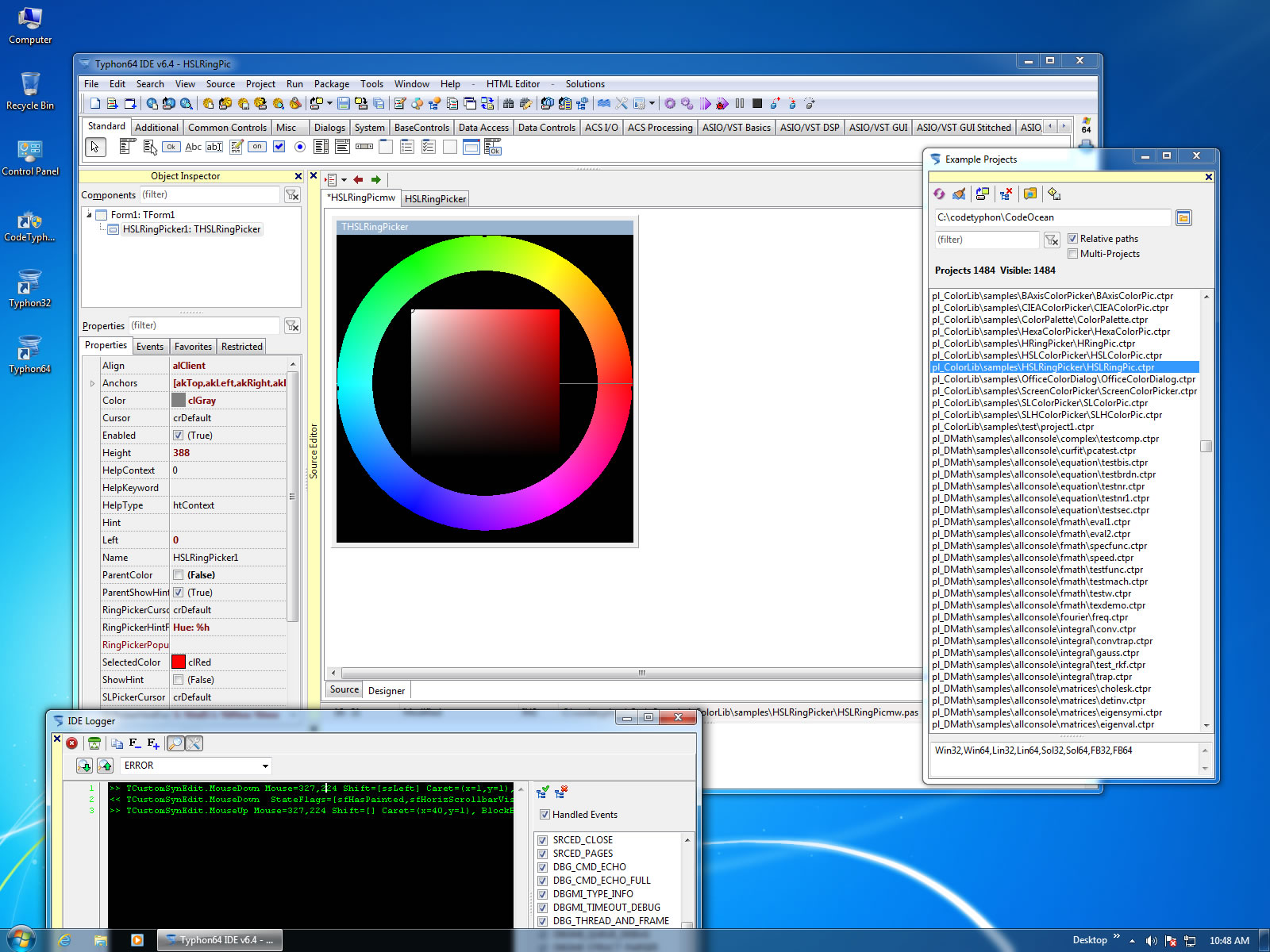Click the saturation-lightness square in the HSL ring picker
The image size is (1270, 952).
pyautogui.click(x=485, y=384)
